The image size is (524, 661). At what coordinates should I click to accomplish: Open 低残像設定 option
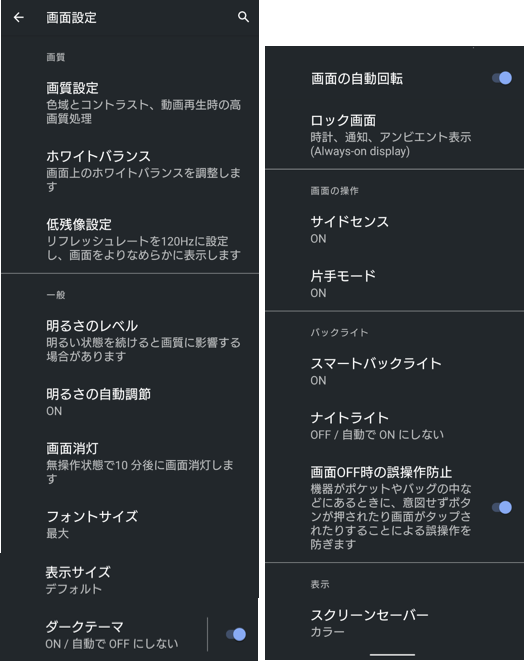pos(130,239)
